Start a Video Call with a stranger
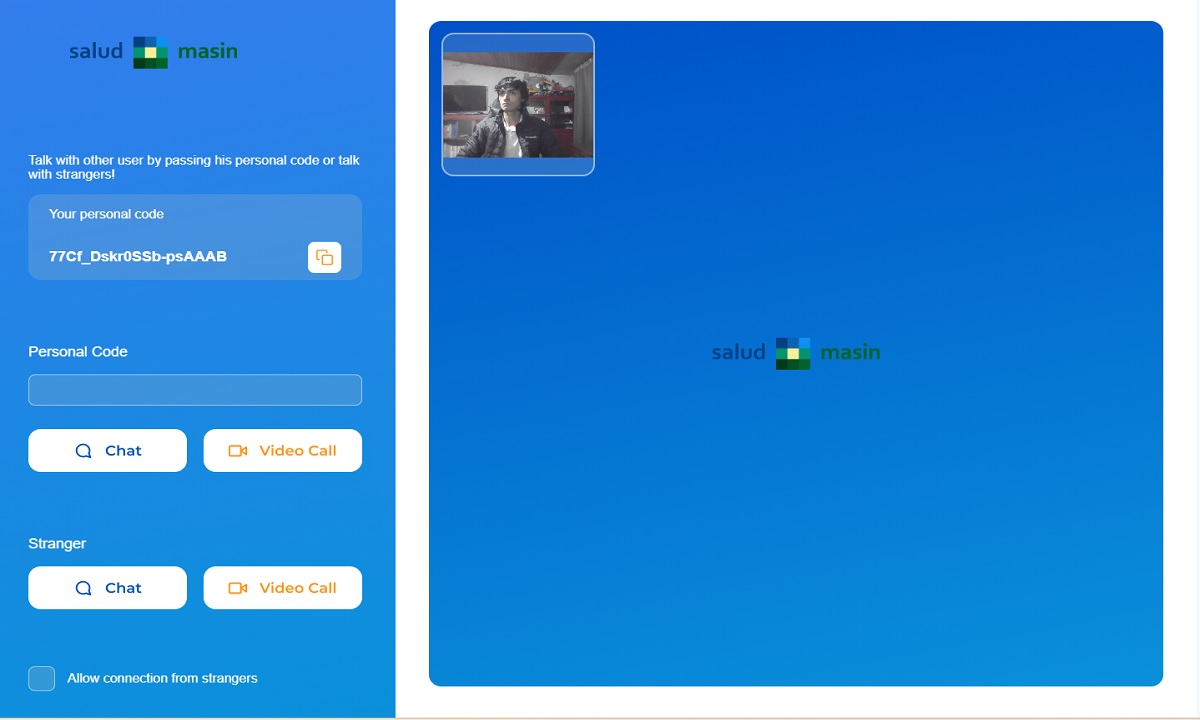This screenshot has width=1200, height=720. pos(283,588)
